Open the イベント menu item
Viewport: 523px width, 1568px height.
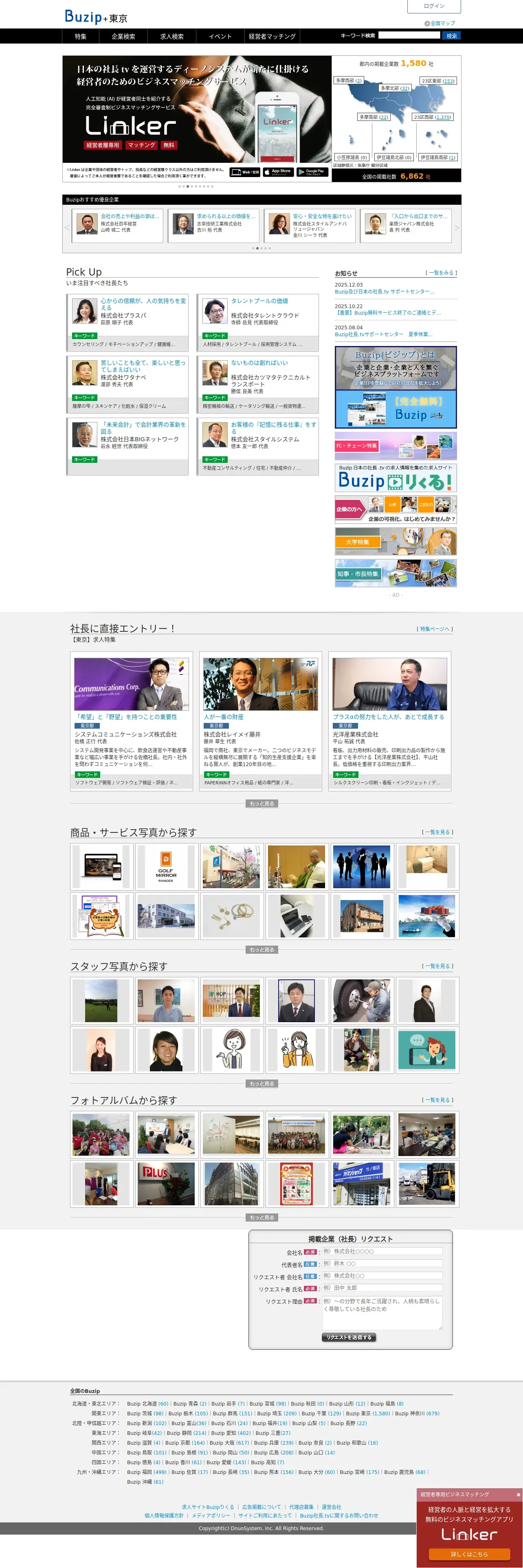[220, 37]
